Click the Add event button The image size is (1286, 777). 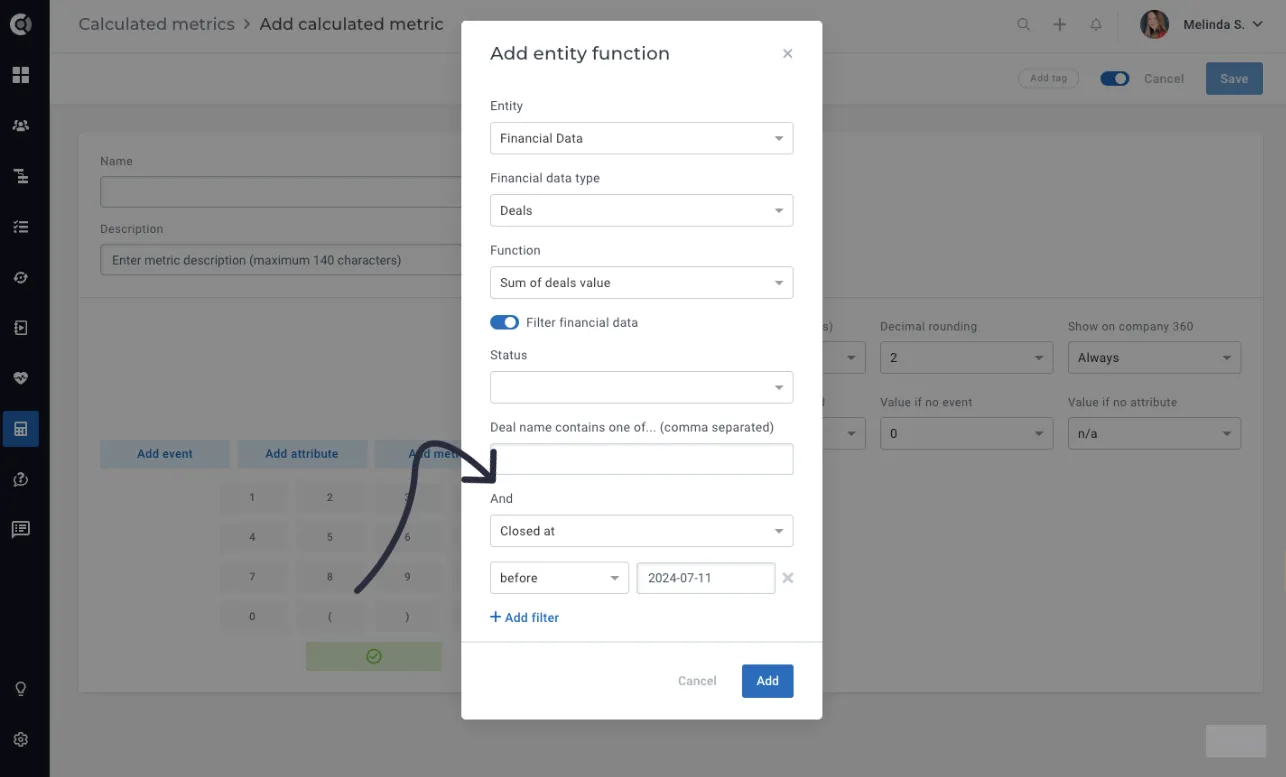coord(165,454)
